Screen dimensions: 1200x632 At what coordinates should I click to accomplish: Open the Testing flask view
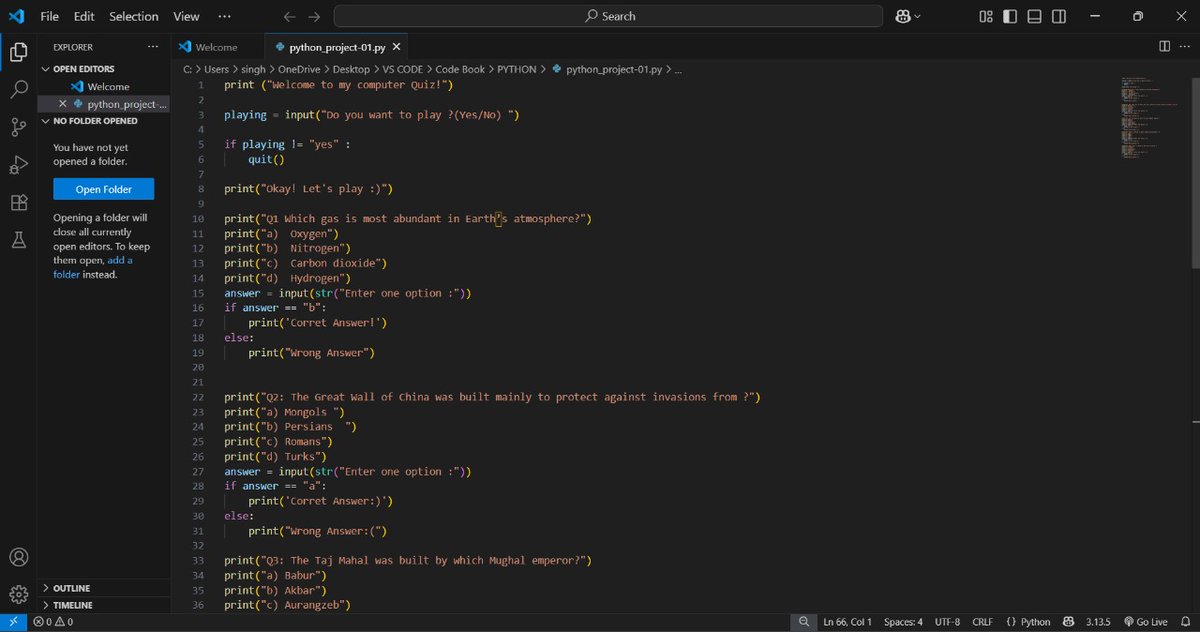[18, 240]
